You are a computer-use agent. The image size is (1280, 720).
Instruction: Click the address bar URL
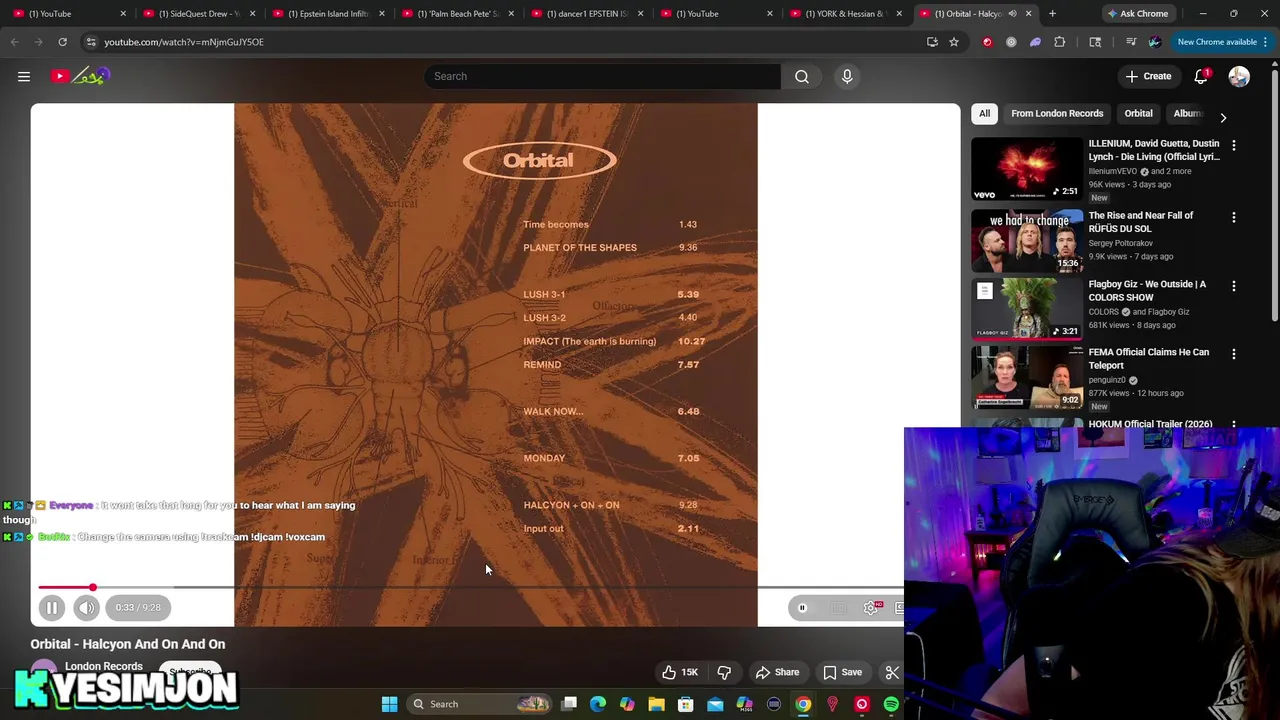coord(184,42)
